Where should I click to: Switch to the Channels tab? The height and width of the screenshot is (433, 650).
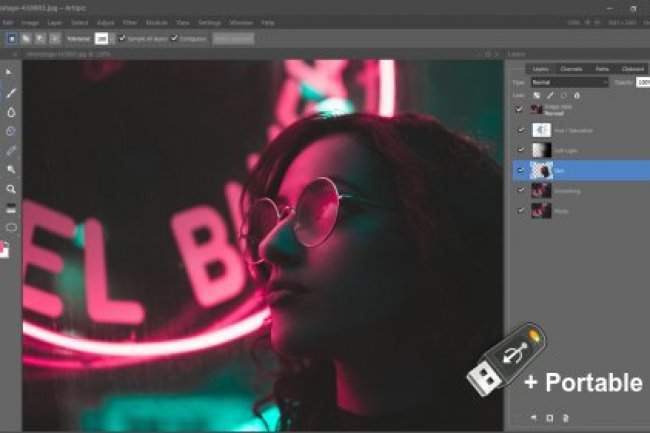pos(571,69)
